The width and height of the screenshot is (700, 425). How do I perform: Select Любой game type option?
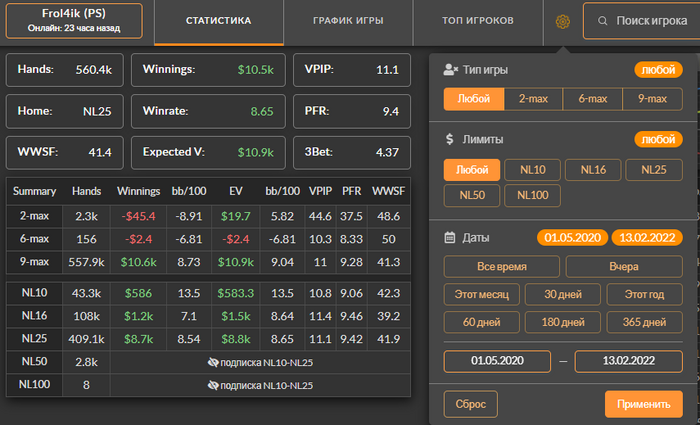[474, 99]
